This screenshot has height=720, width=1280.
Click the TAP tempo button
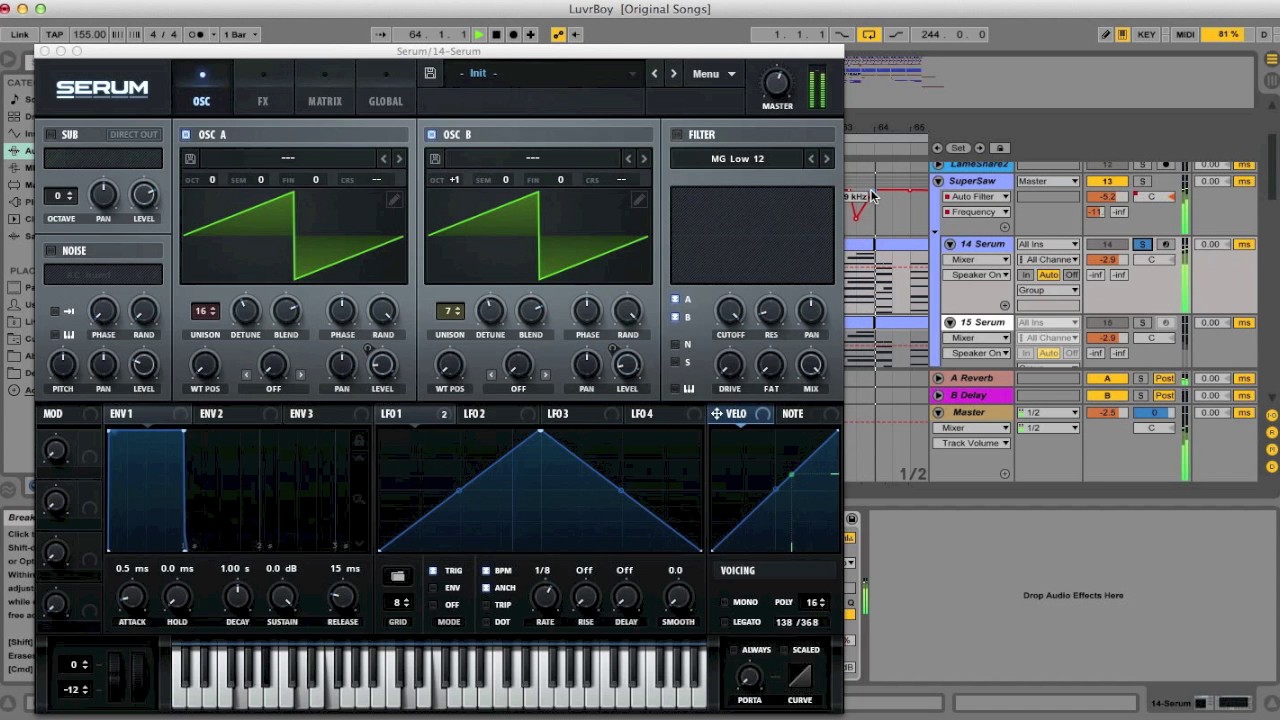pyautogui.click(x=54, y=34)
